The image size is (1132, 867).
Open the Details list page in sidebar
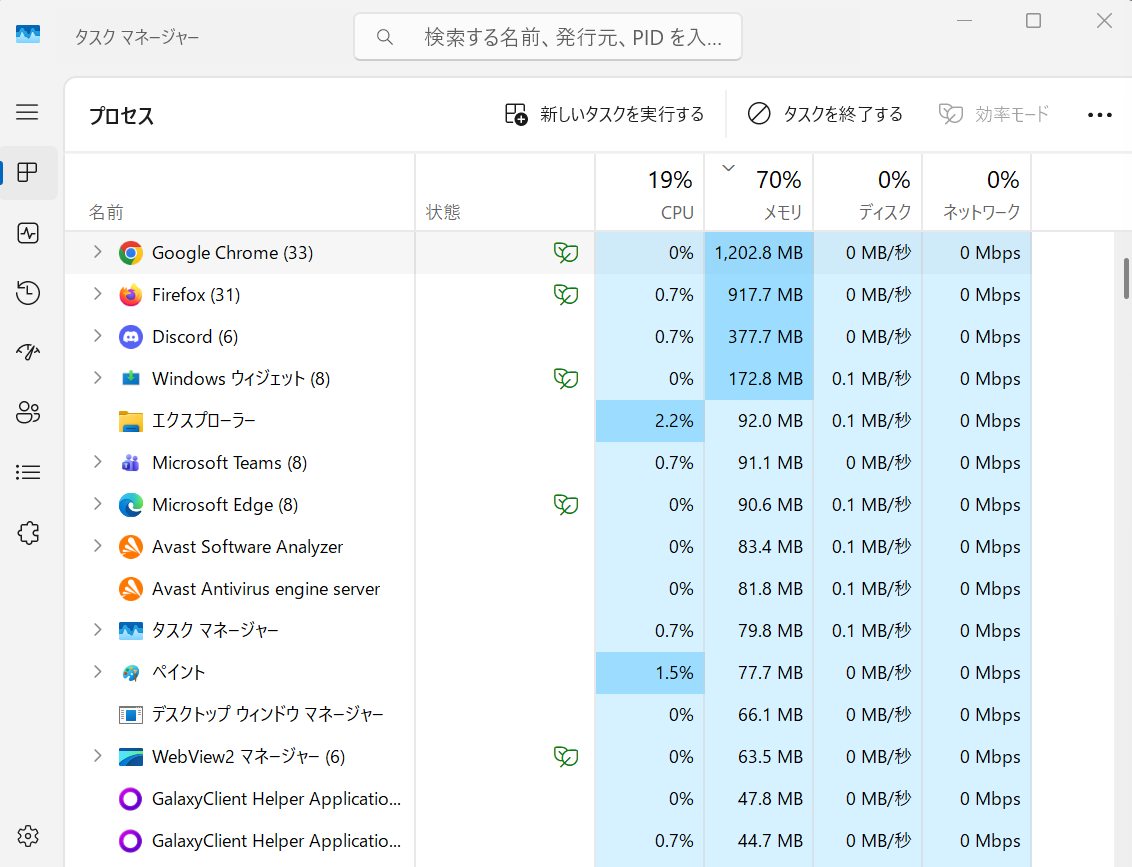click(x=28, y=472)
